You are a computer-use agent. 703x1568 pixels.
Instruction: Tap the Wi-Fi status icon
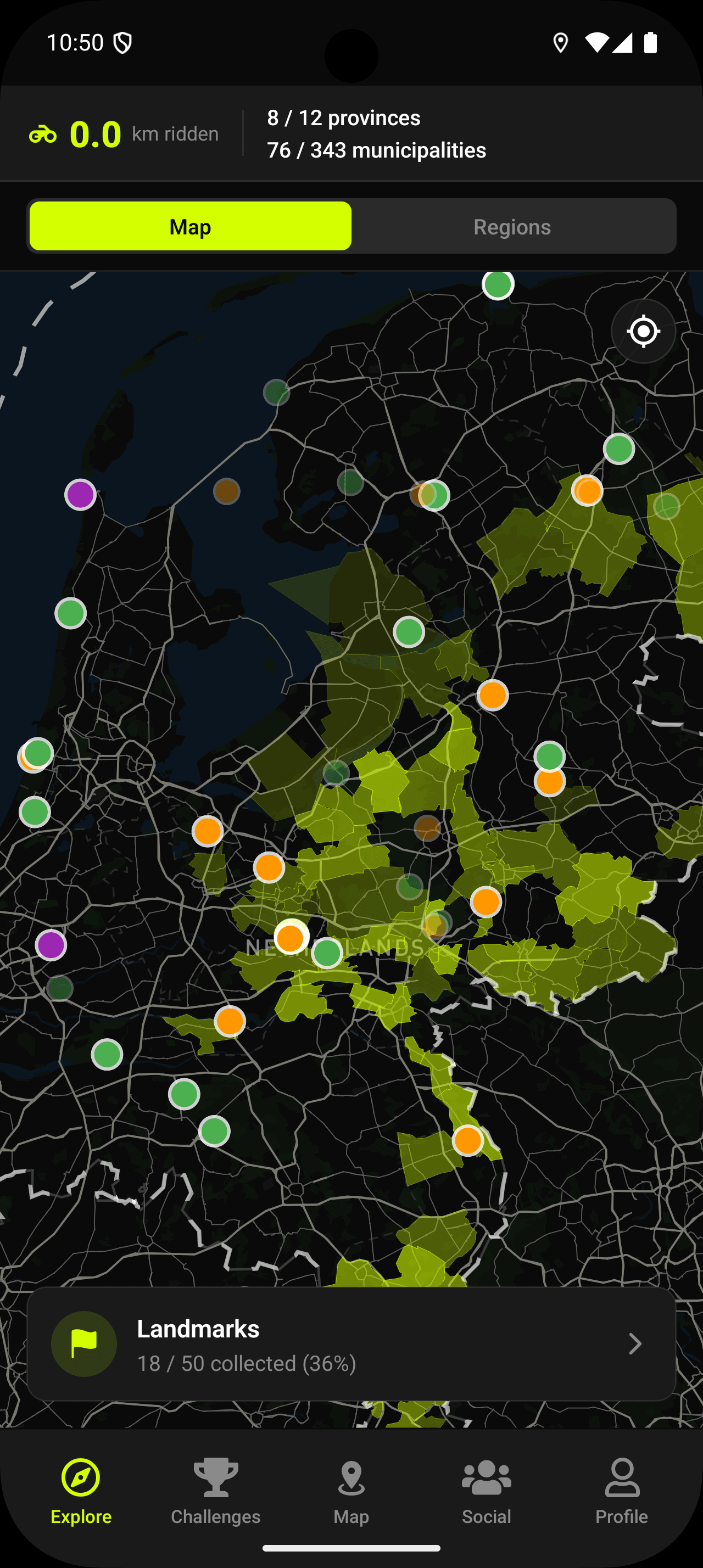pos(596,43)
